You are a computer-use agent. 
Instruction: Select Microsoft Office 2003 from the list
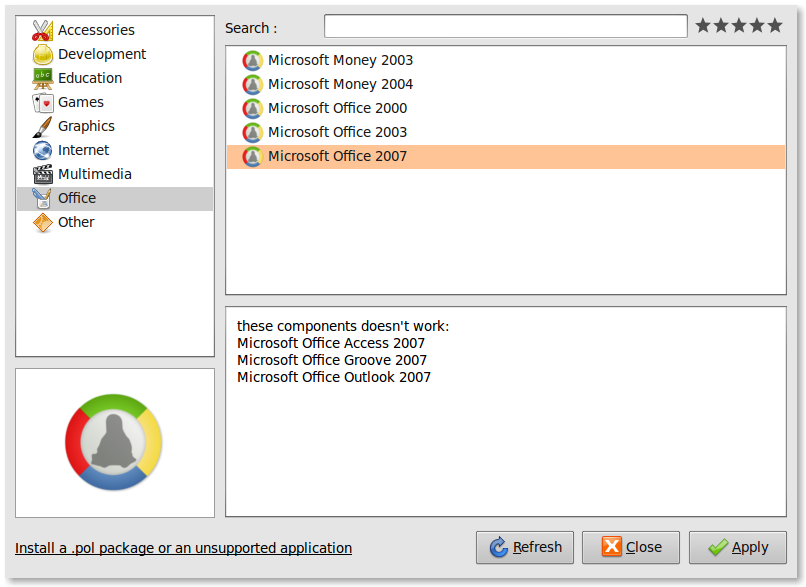tap(337, 132)
